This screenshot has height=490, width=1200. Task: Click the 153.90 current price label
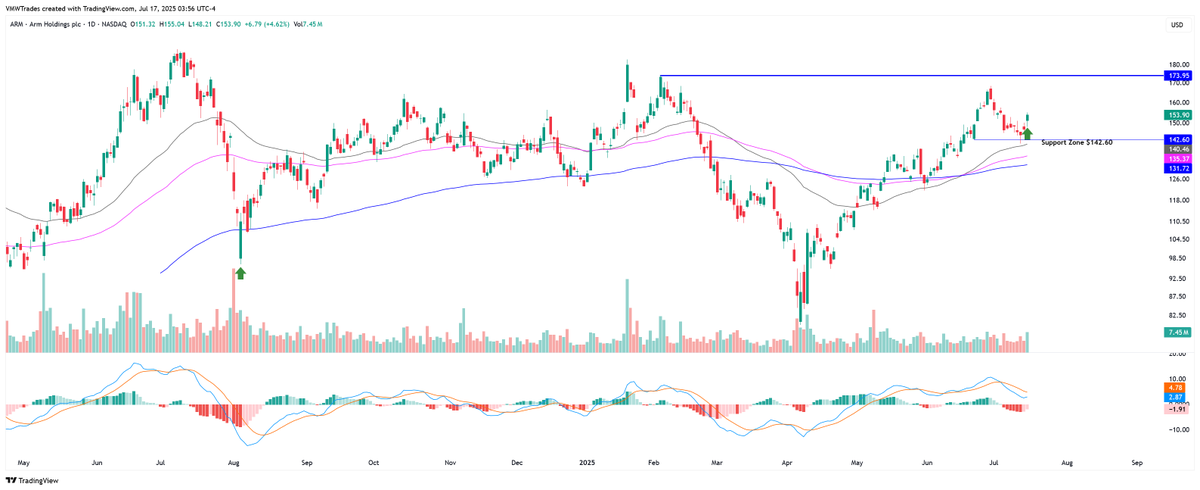pyautogui.click(x=1178, y=116)
